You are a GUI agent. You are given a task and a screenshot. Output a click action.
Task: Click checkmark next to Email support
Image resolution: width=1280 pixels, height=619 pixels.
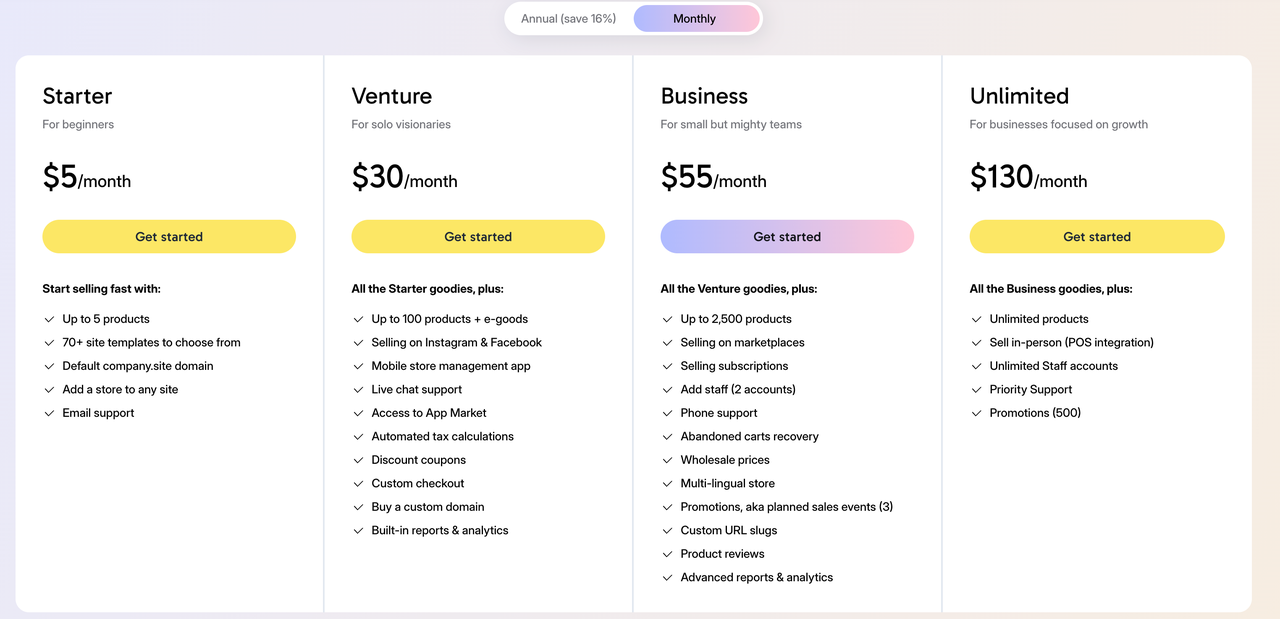(49, 413)
